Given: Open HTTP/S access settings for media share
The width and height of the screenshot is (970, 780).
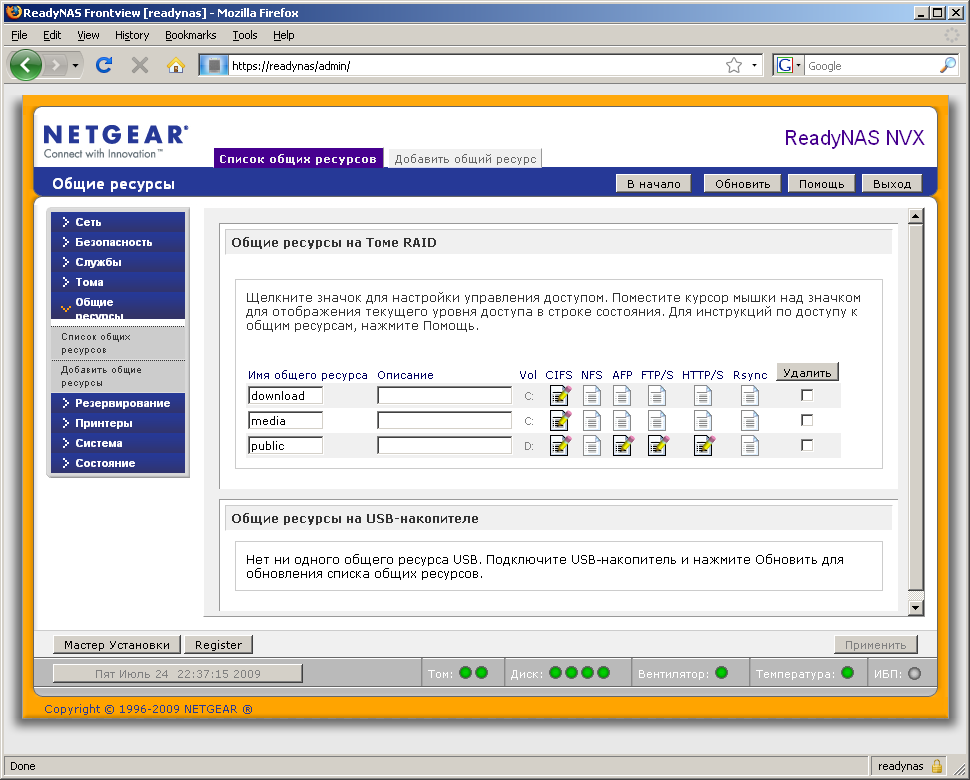Looking at the screenshot, I should coord(703,421).
